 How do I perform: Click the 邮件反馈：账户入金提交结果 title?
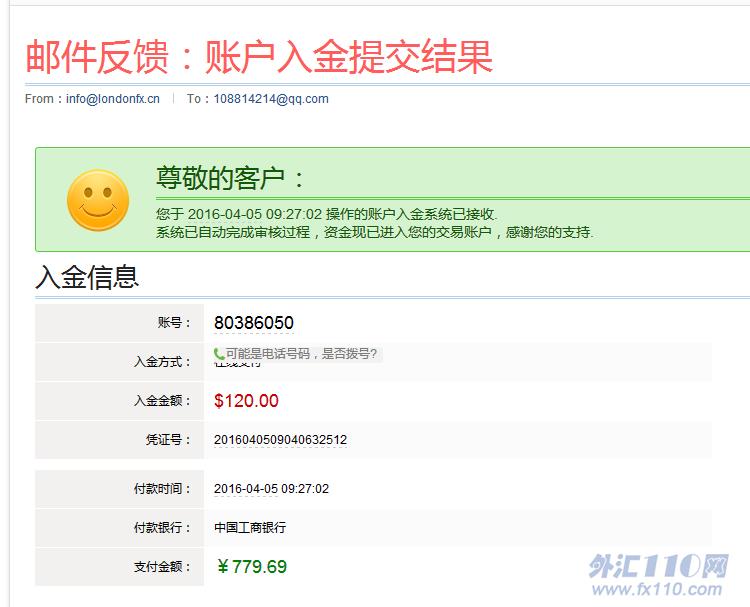click(259, 57)
